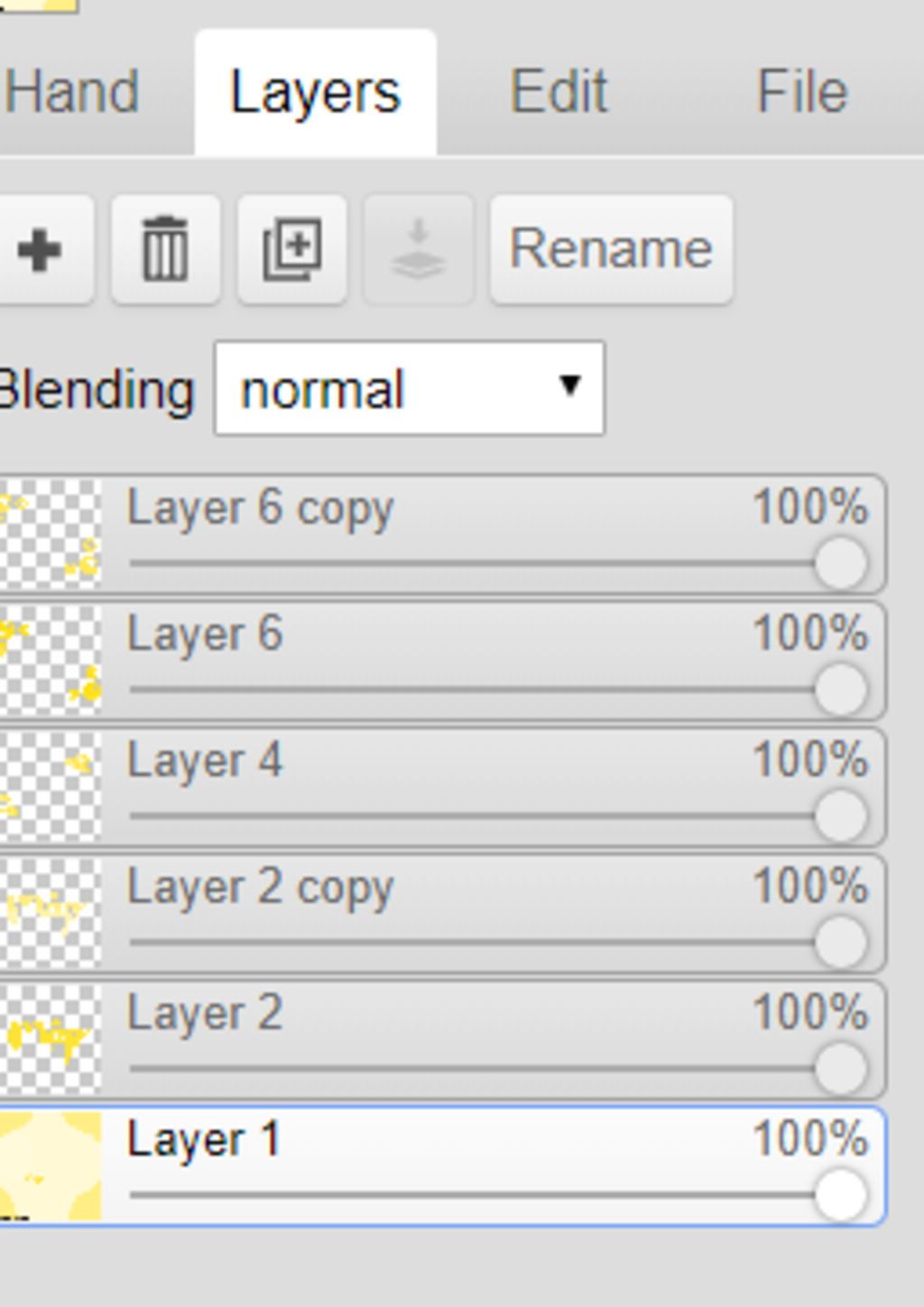Image resolution: width=924 pixels, height=1307 pixels.
Task: Duplicate the layer with copy icon
Action: pos(292,249)
